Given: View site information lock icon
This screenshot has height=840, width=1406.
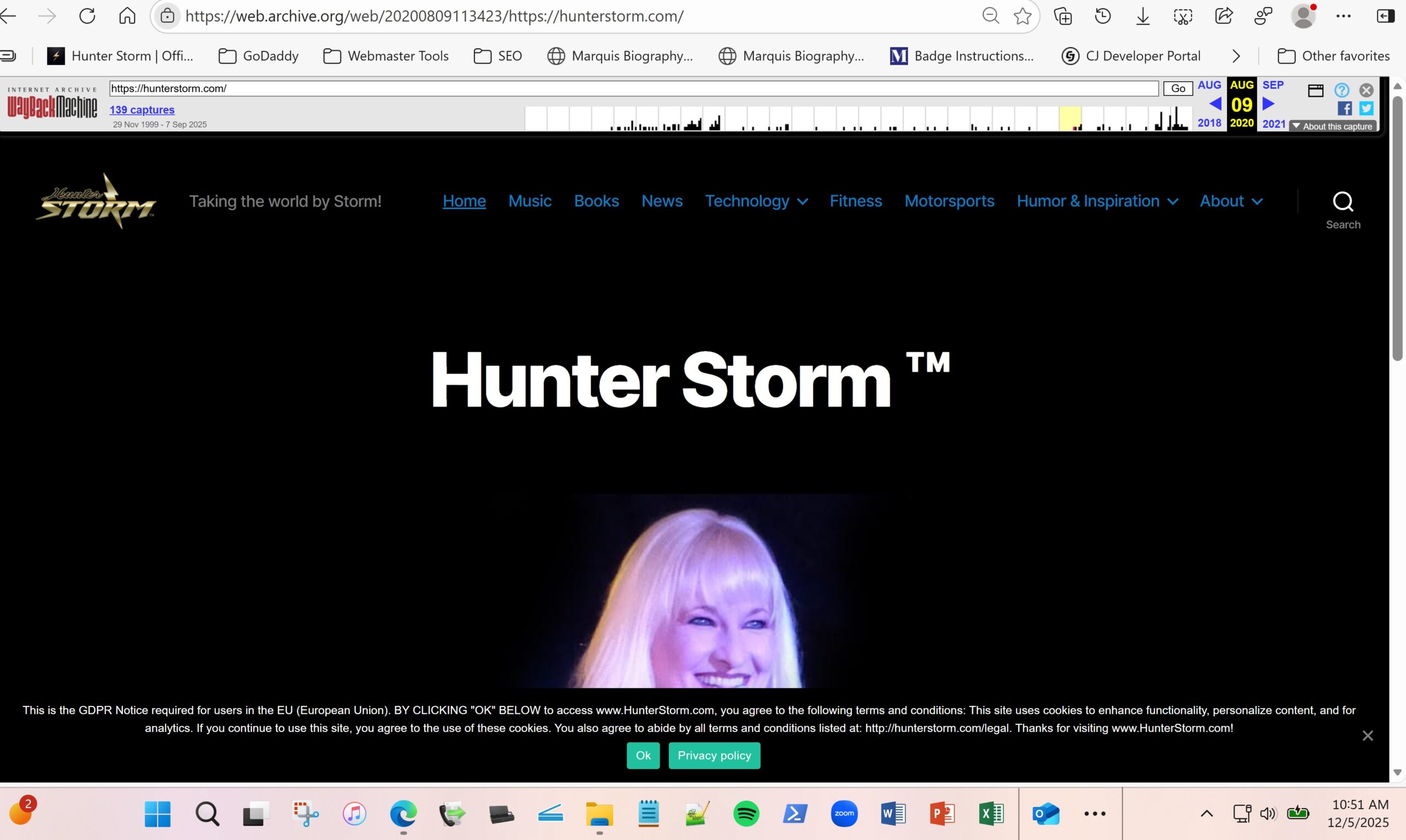Looking at the screenshot, I should tap(167, 16).
